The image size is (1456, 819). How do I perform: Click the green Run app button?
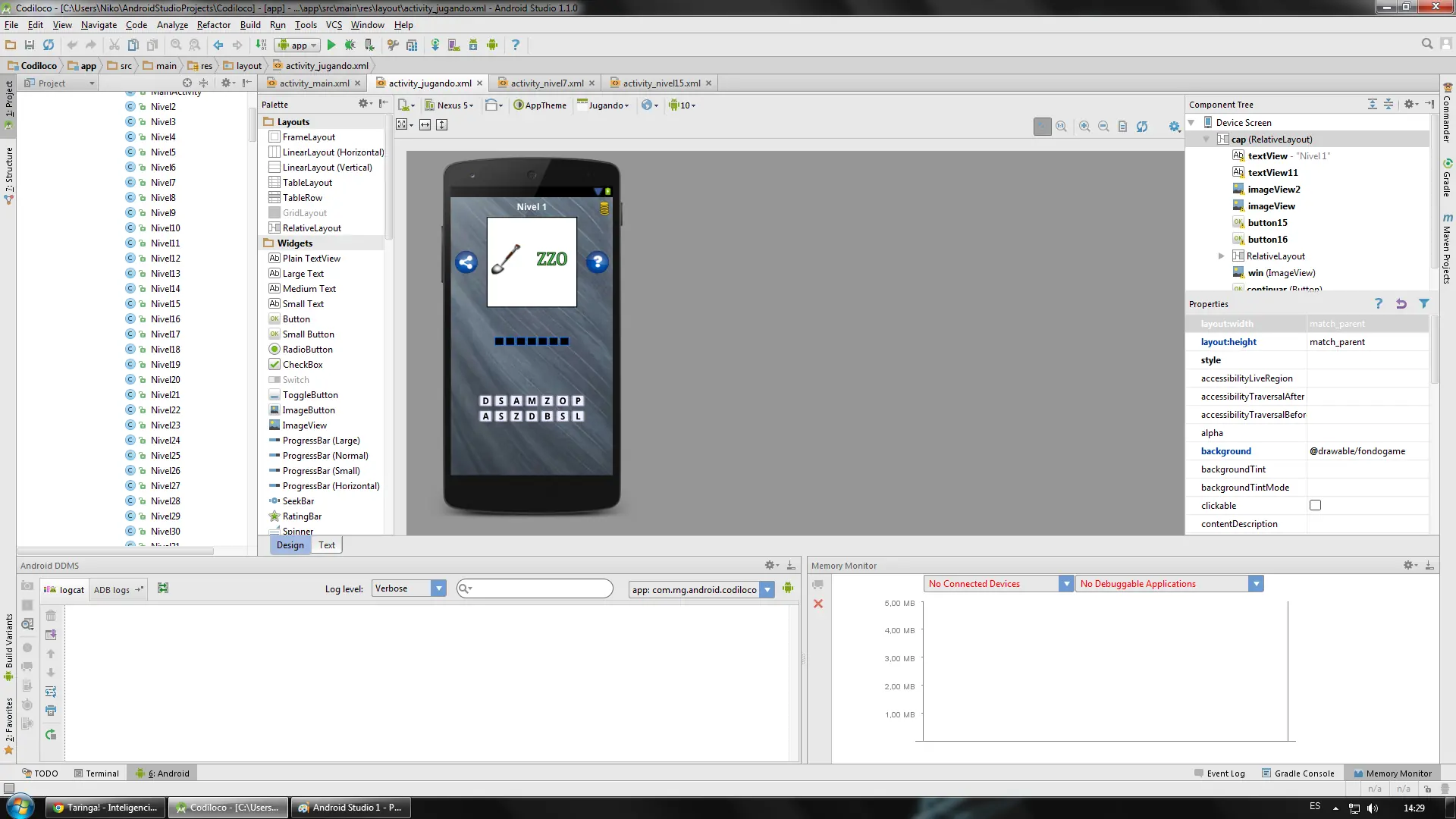point(331,45)
